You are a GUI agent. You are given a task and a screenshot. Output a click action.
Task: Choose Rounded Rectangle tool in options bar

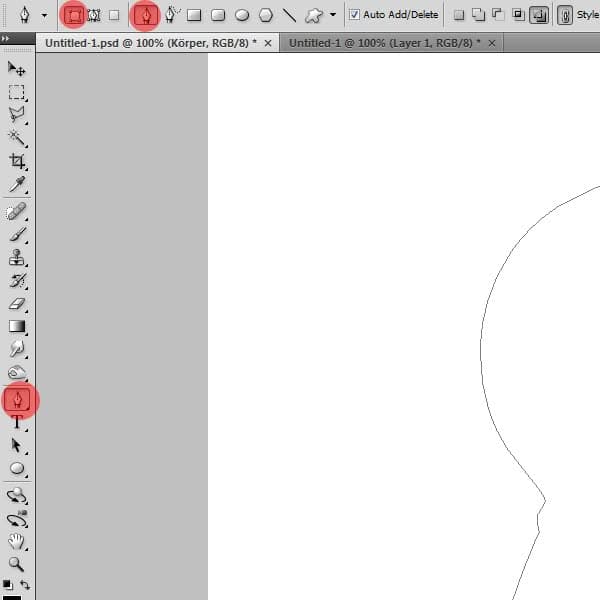[218, 15]
